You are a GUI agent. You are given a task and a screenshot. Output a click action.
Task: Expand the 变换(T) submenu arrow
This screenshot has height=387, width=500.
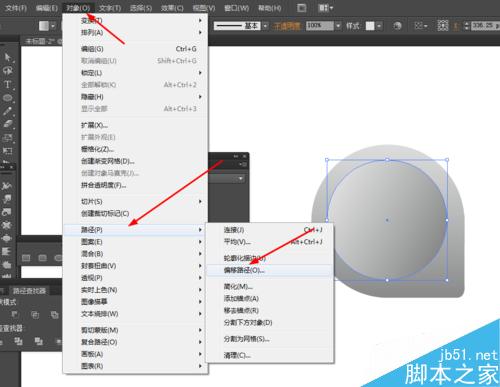(x=200, y=20)
